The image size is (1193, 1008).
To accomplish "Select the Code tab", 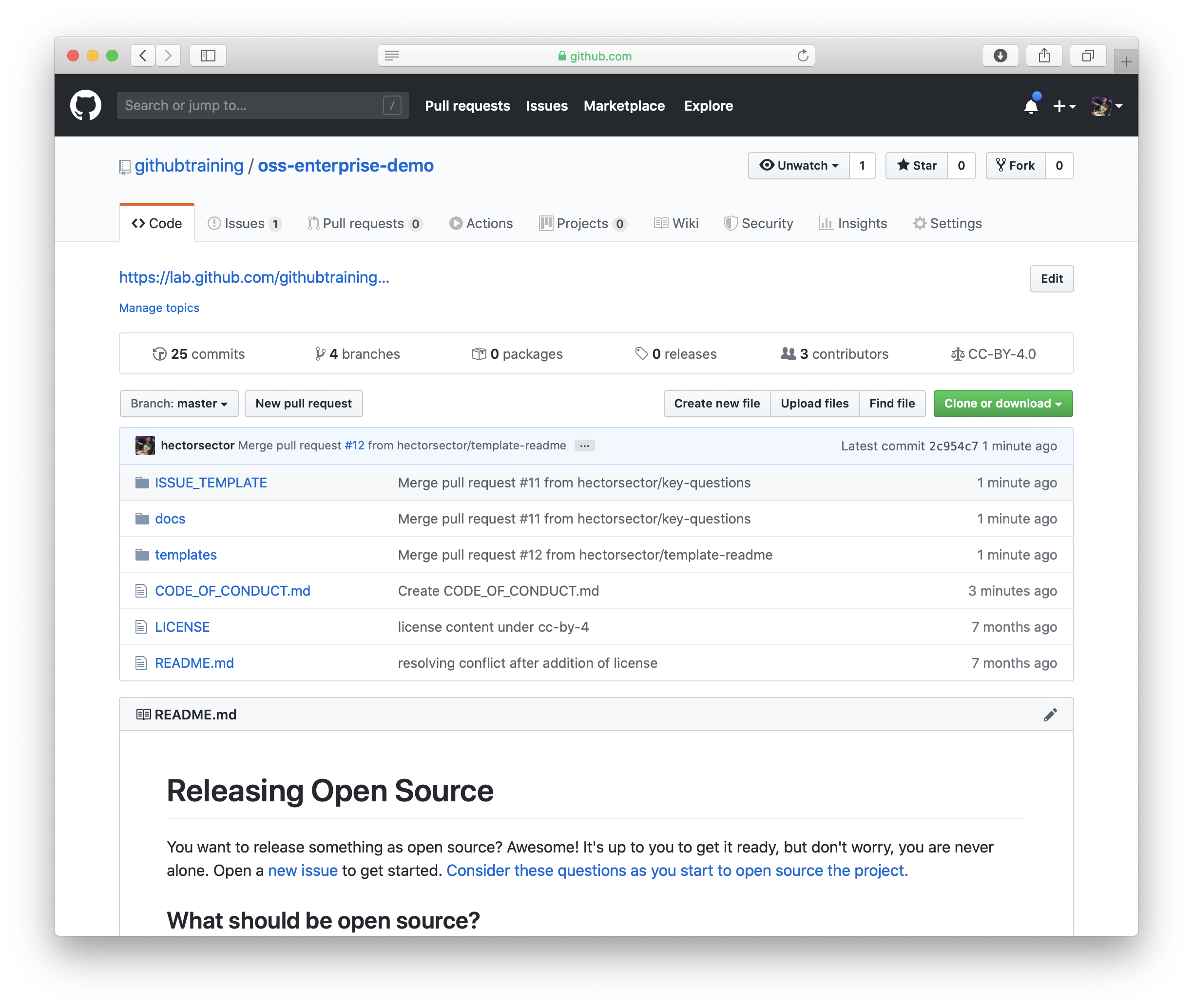I will pos(156,223).
